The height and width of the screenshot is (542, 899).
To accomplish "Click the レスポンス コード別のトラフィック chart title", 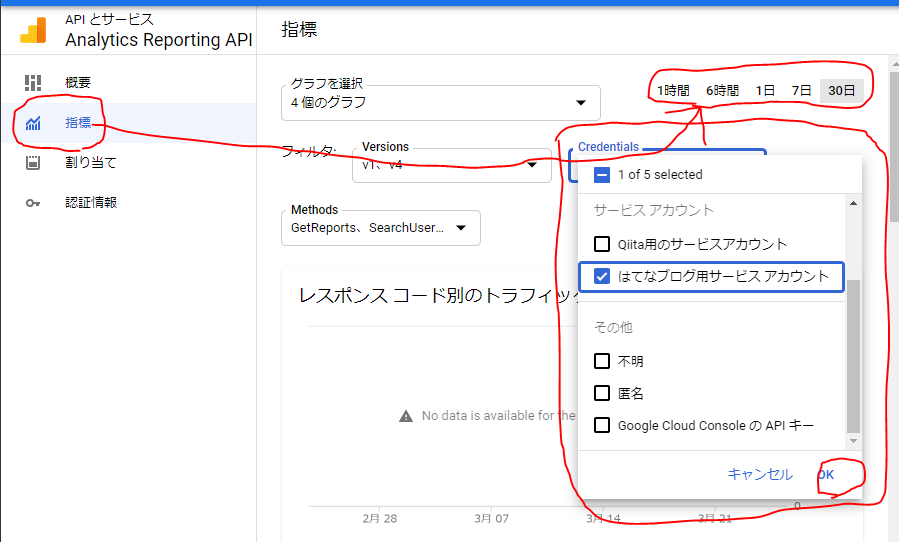I will point(439,295).
